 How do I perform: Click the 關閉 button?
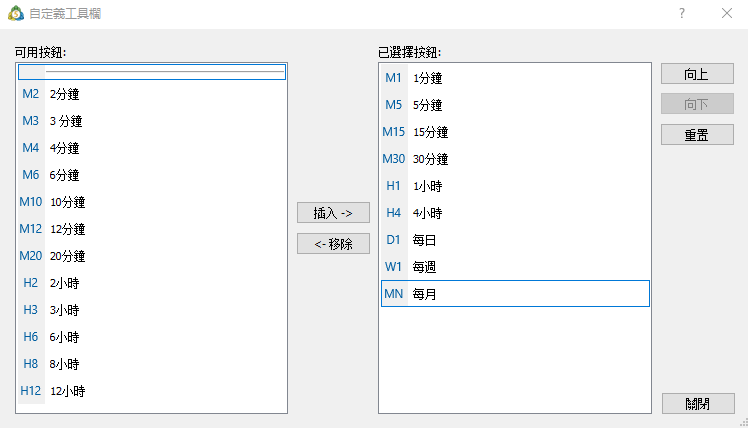698,404
